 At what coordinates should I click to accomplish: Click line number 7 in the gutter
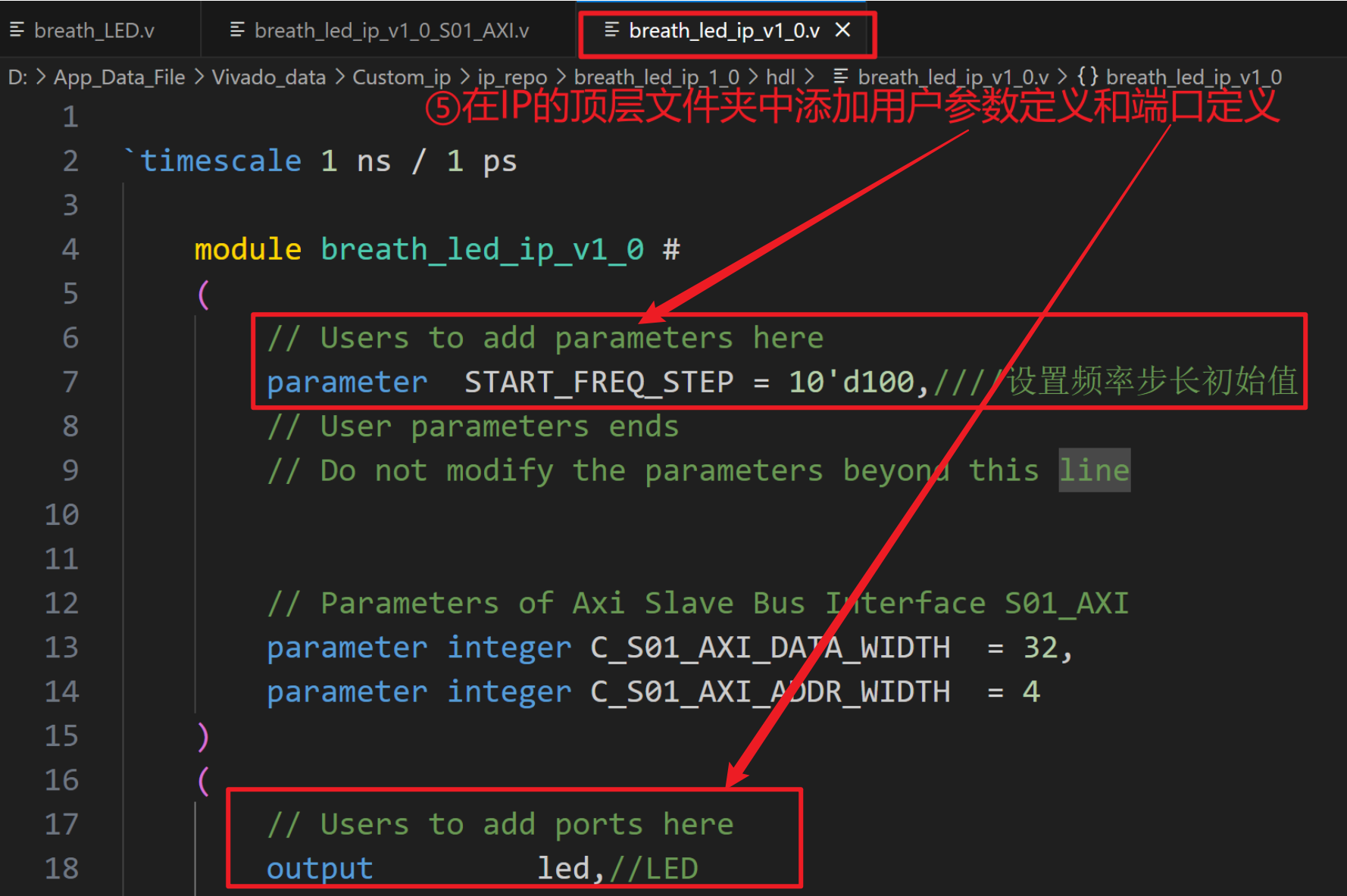click(x=70, y=382)
